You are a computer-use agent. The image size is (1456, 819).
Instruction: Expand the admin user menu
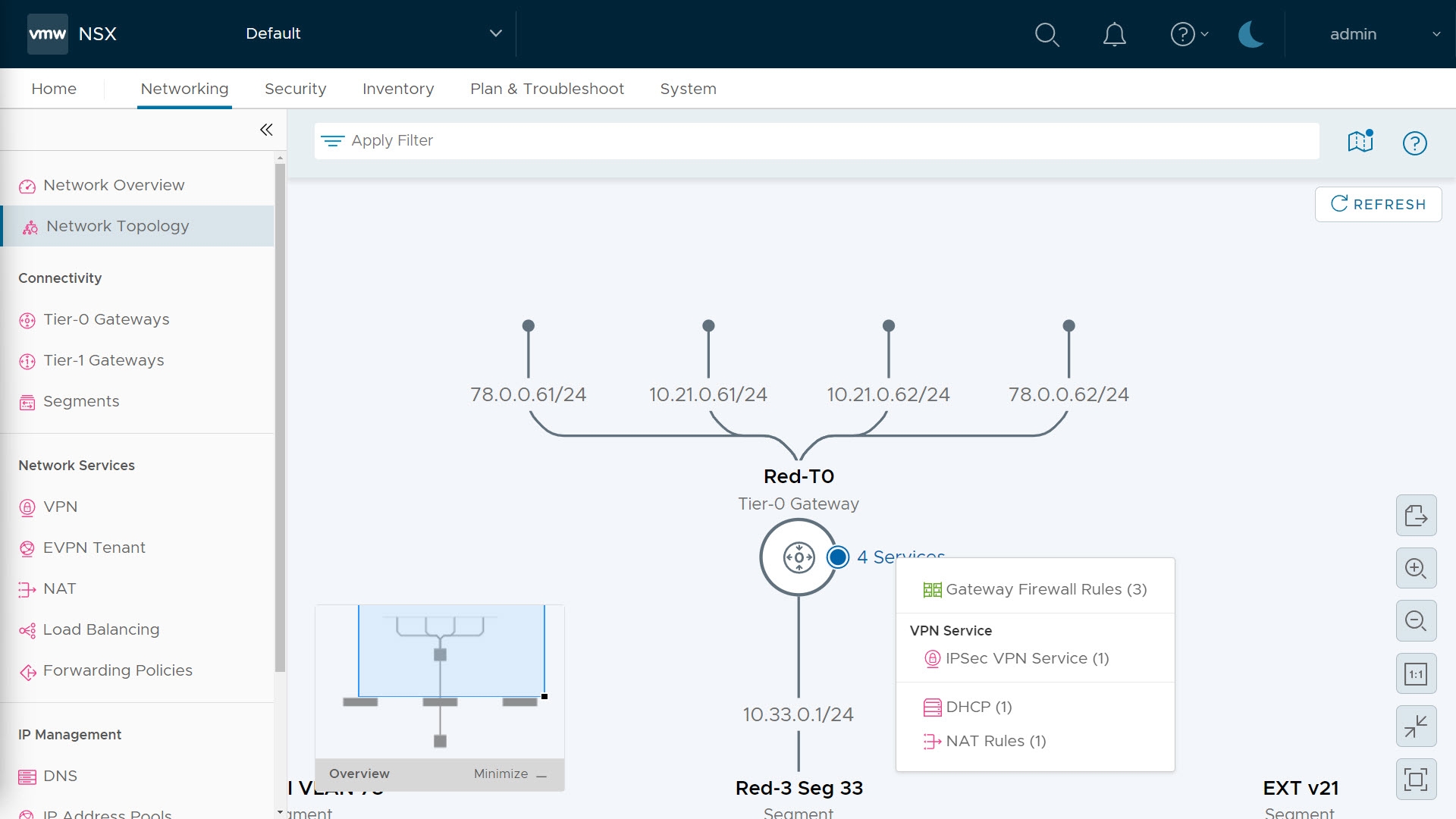(1384, 34)
